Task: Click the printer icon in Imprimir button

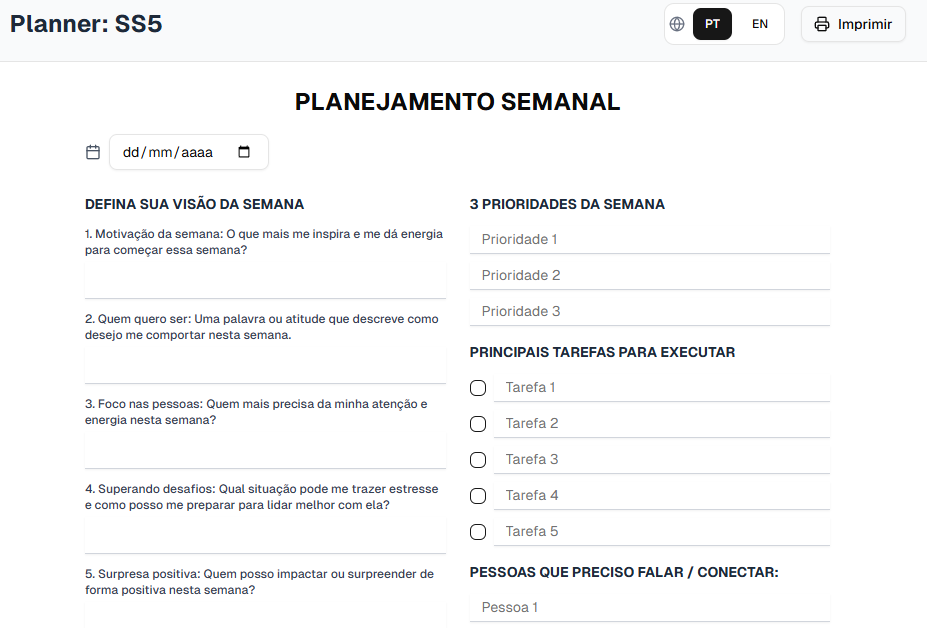Action: (822, 24)
